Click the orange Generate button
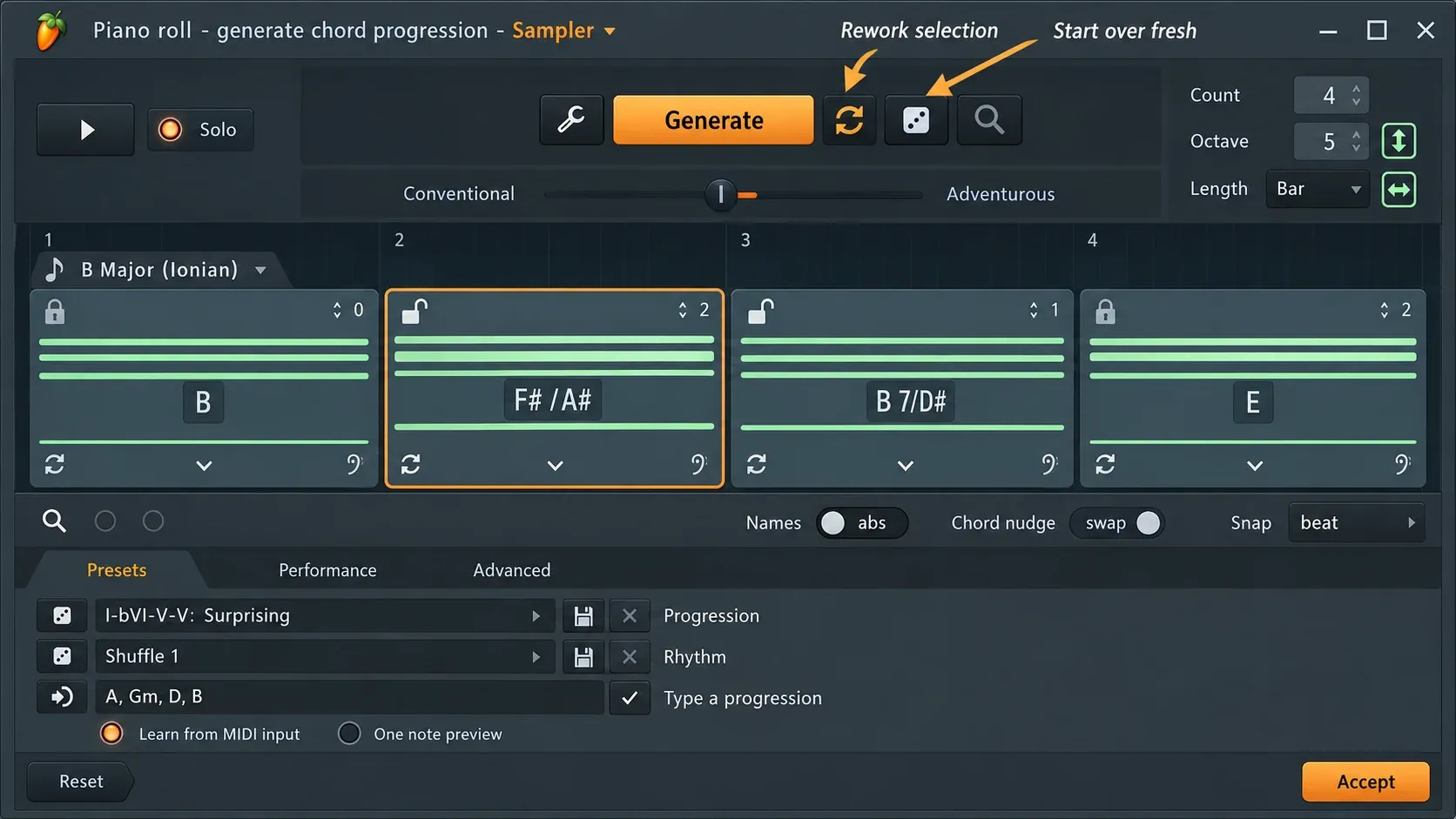Image resolution: width=1456 pixels, height=819 pixels. pyautogui.click(x=713, y=120)
